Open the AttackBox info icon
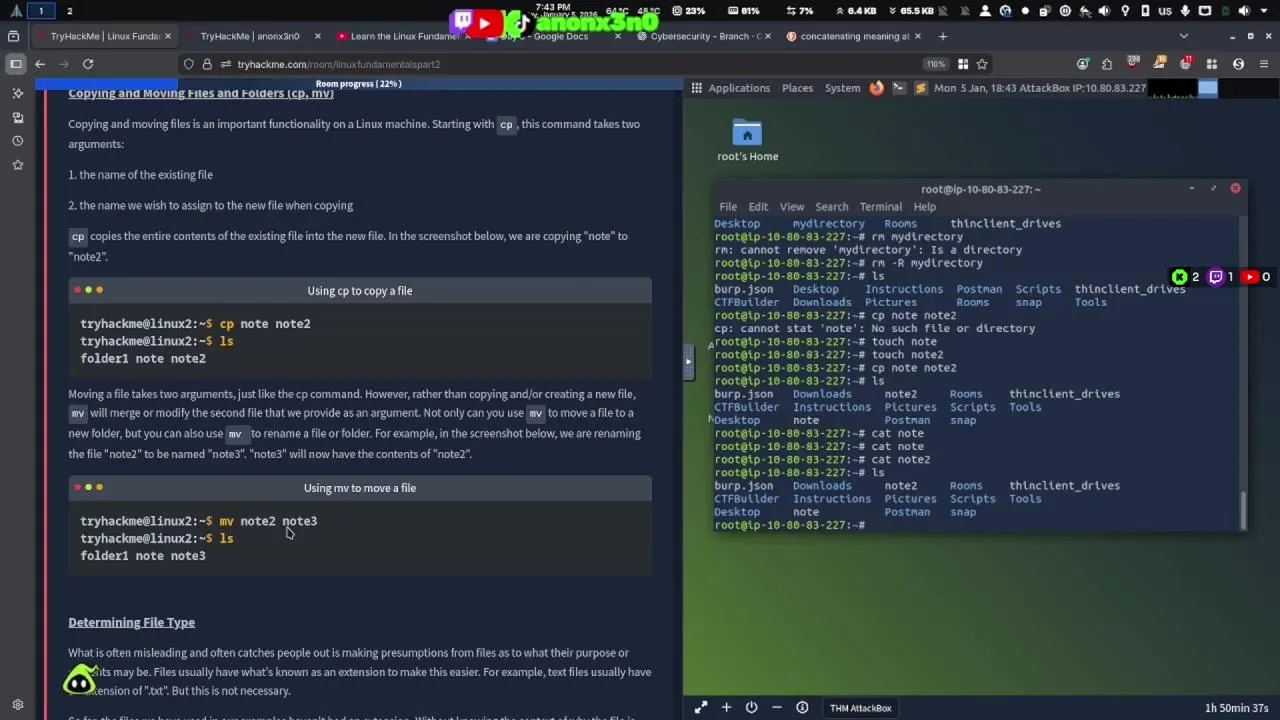 [x=802, y=708]
